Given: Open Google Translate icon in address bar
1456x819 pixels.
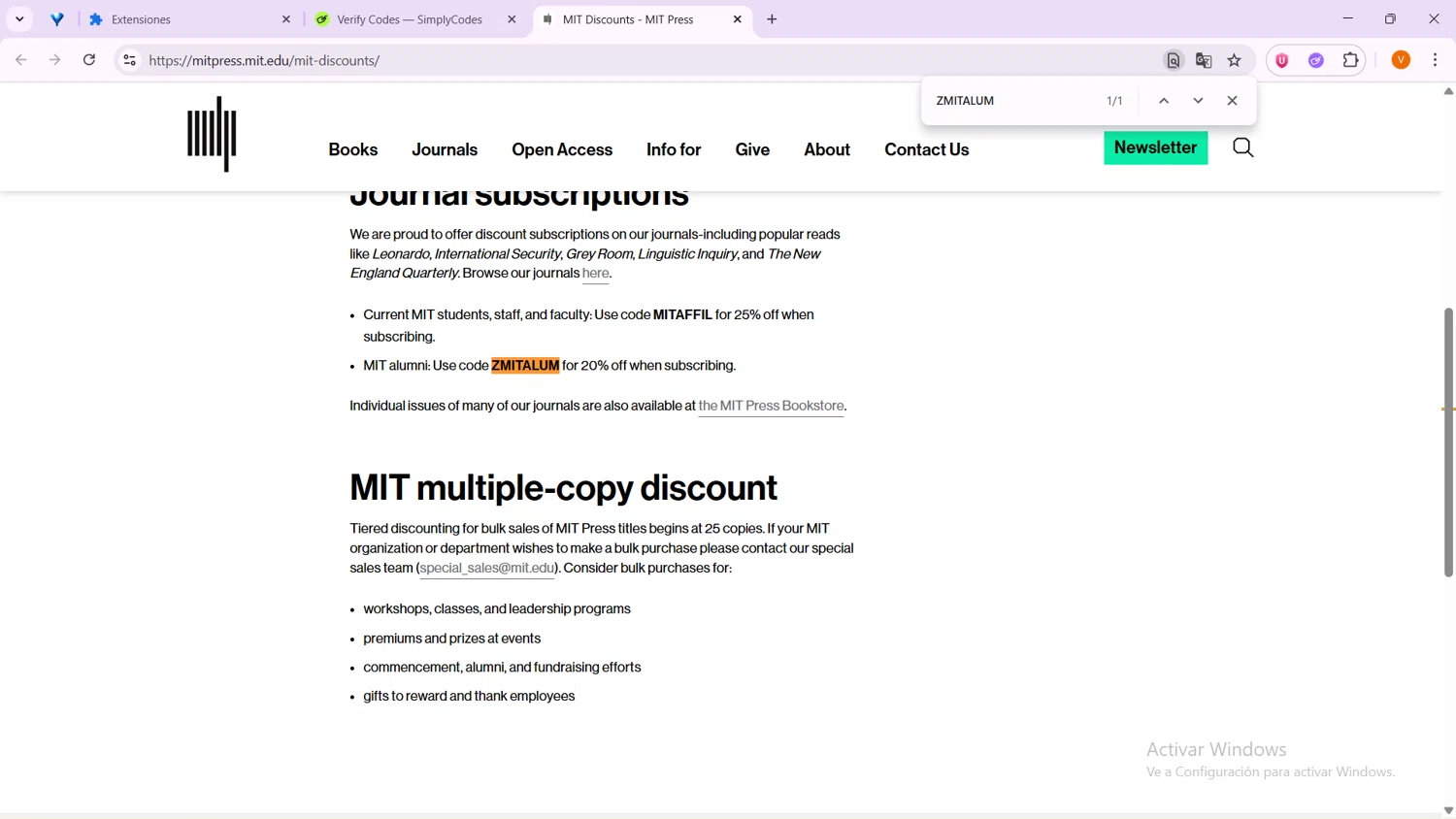Looking at the screenshot, I should (x=1204, y=60).
